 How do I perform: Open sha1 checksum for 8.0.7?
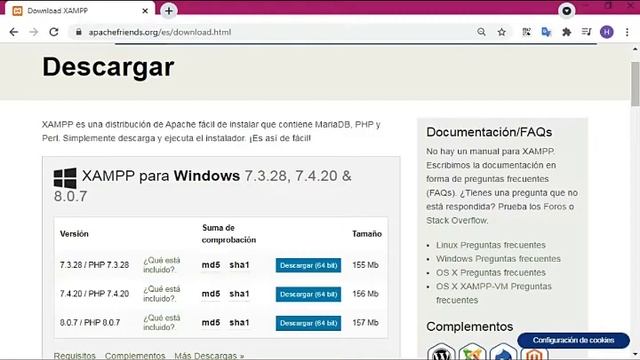239,322
